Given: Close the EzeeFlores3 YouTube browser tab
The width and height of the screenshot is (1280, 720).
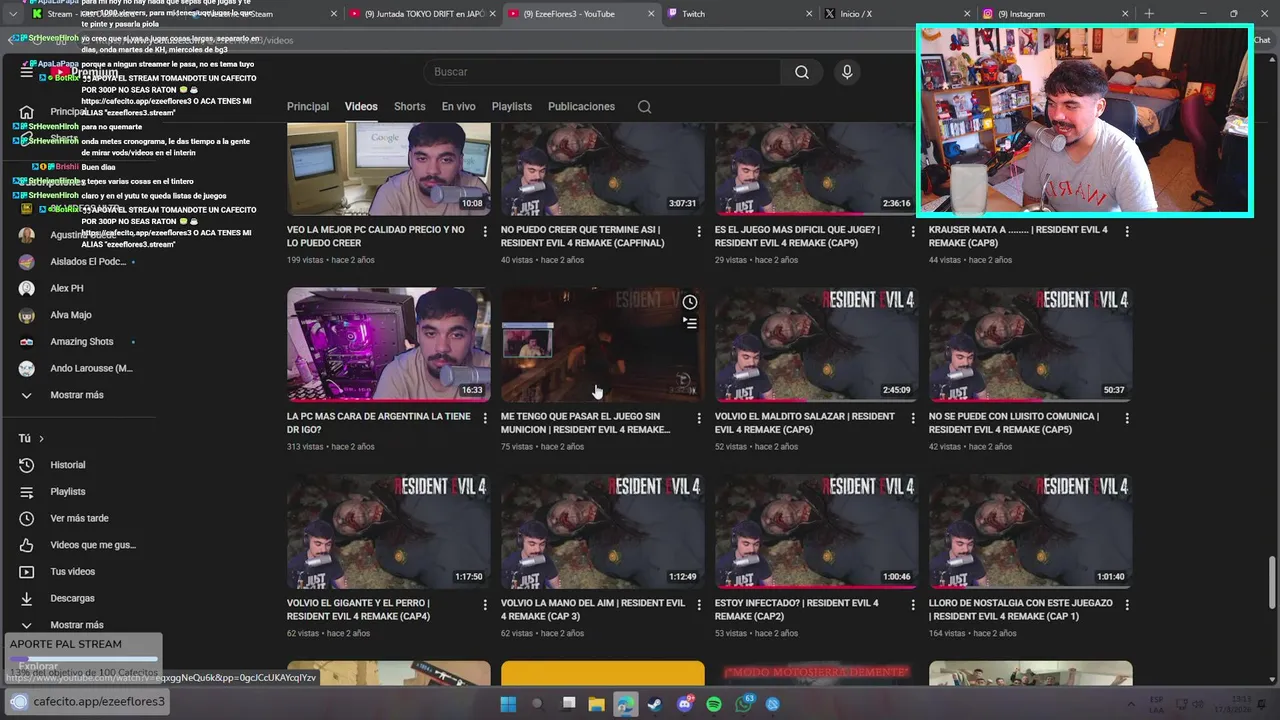Looking at the screenshot, I should (x=651, y=14).
